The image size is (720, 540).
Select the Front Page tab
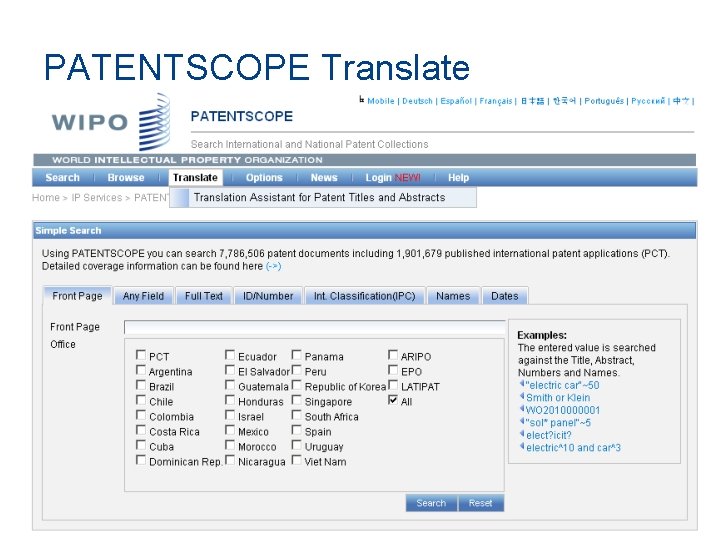click(x=77, y=296)
